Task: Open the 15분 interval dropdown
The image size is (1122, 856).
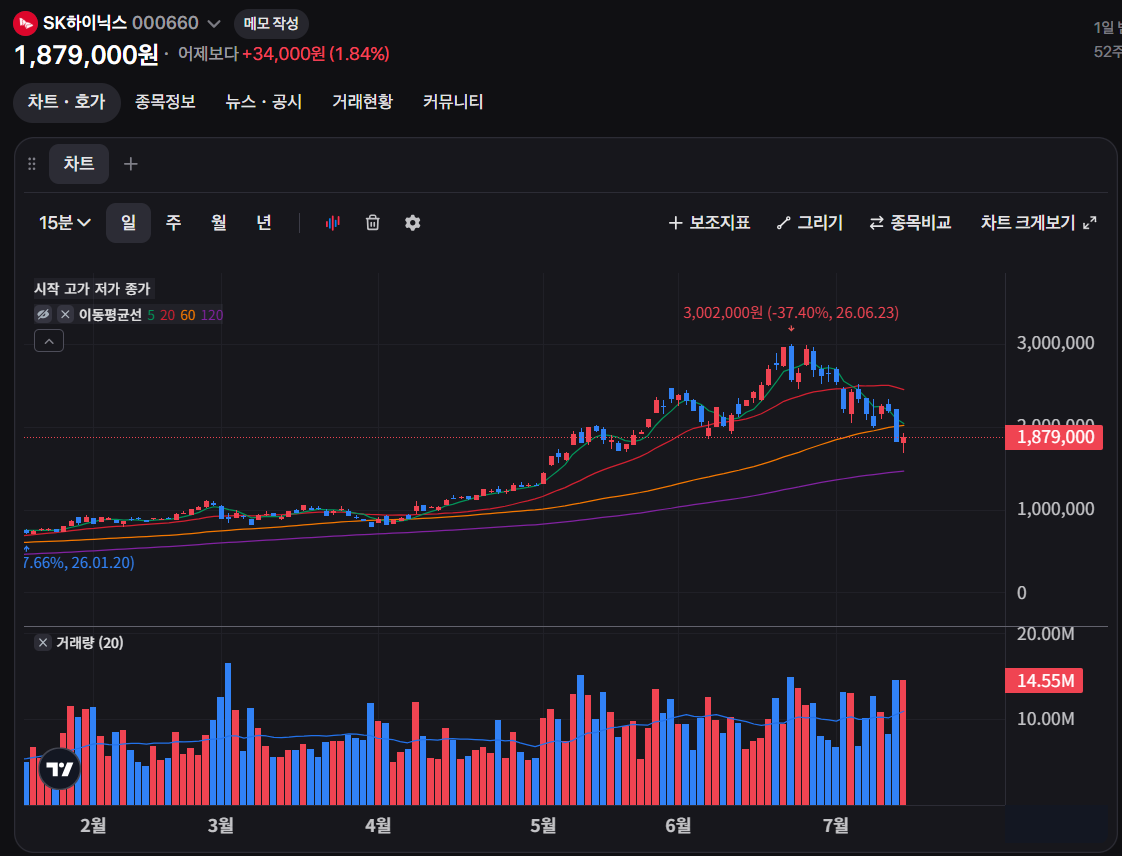Action: tap(65, 223)
